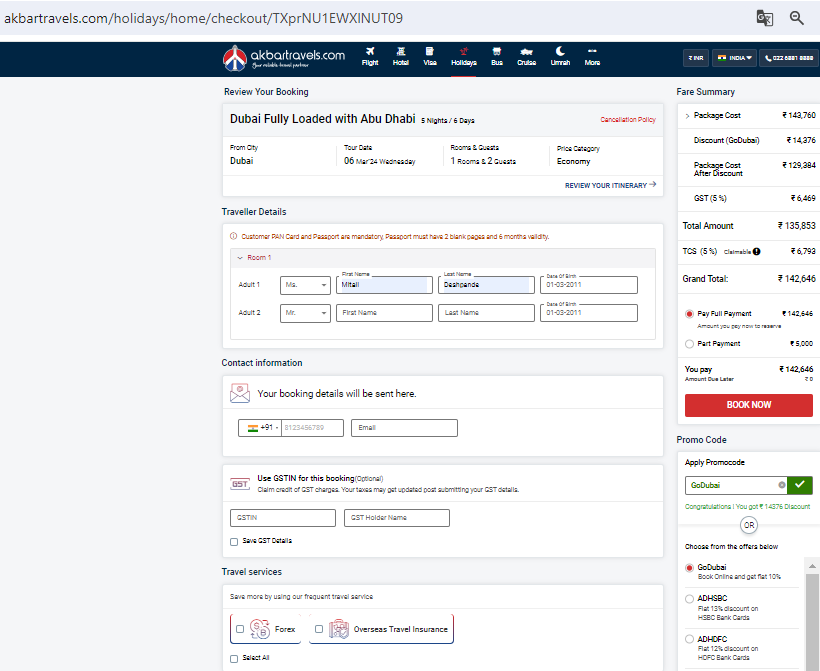Click the mobile number field
Image resolution: width=820 pixels, height=671 pixels.
coord(312,428)
